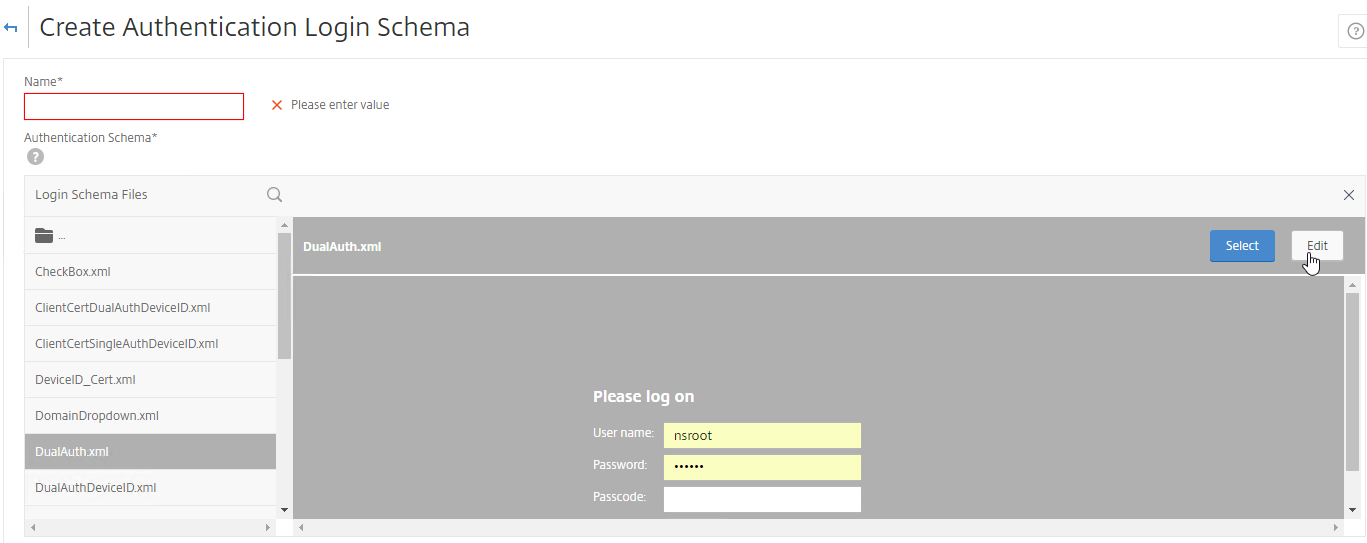1367x543 pixels.
Task: Select ClientCertDualAuthDeviceID.xml schema file
Action: (150, 308)
